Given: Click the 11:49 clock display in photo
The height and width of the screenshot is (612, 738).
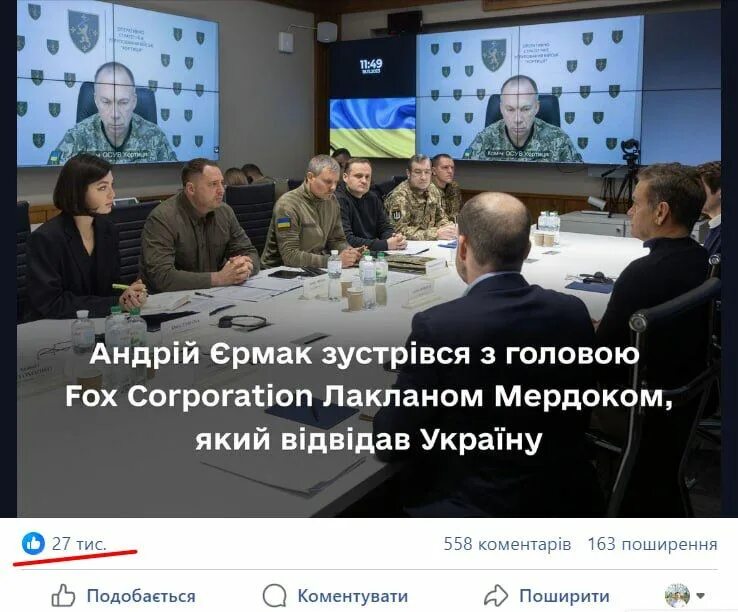Looking at the screenshot, I should click(x=371, y=67).
